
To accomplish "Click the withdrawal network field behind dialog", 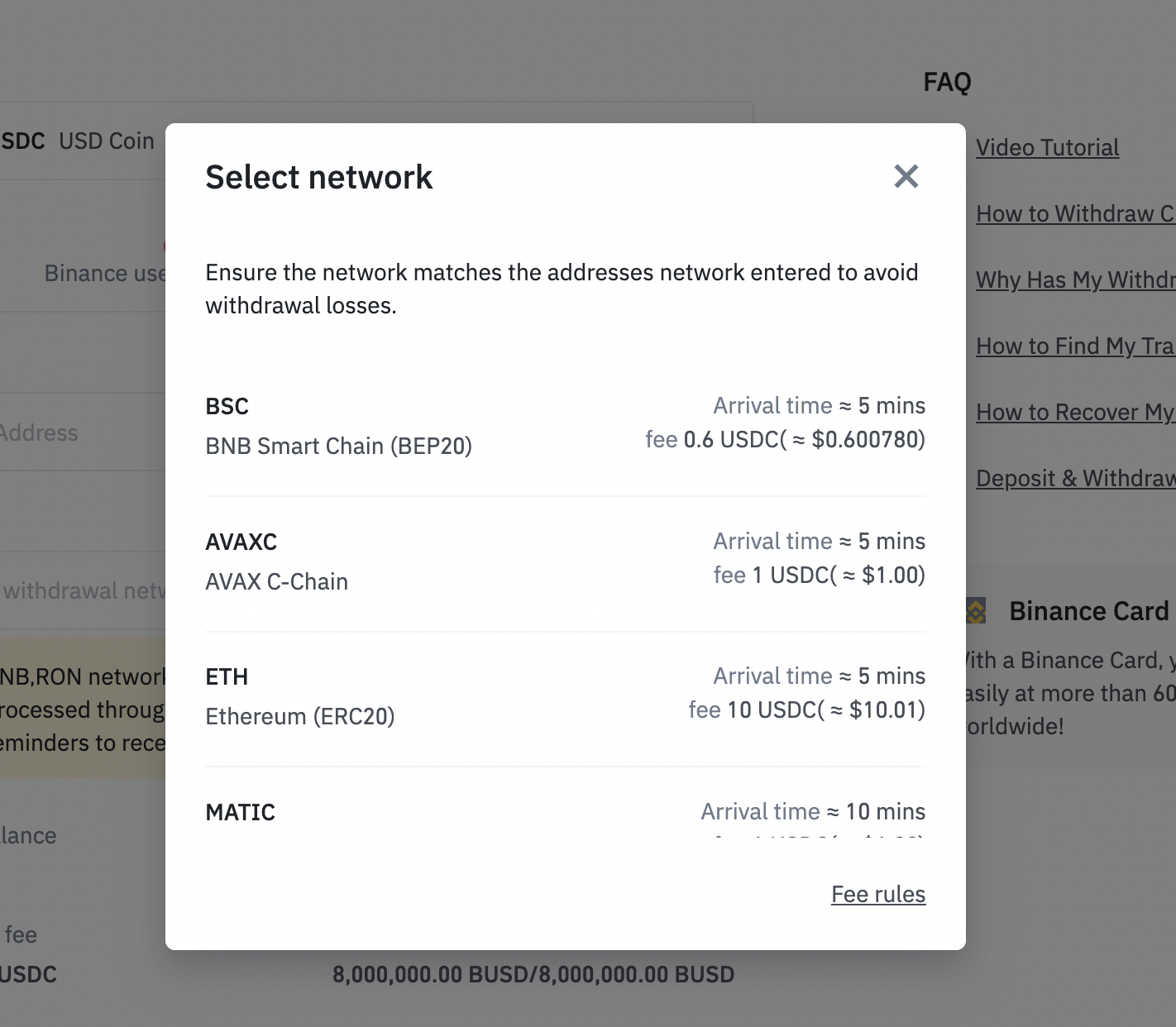I will [83, 590].
